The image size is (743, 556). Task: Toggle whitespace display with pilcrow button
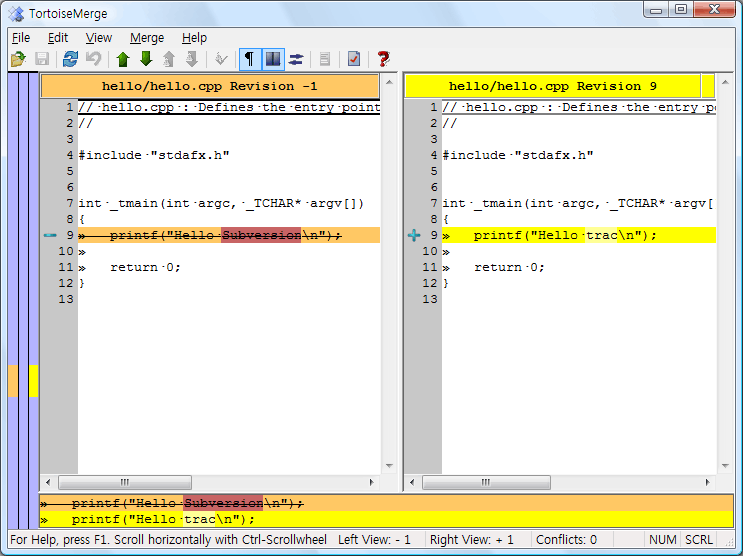tap(249, 59)
